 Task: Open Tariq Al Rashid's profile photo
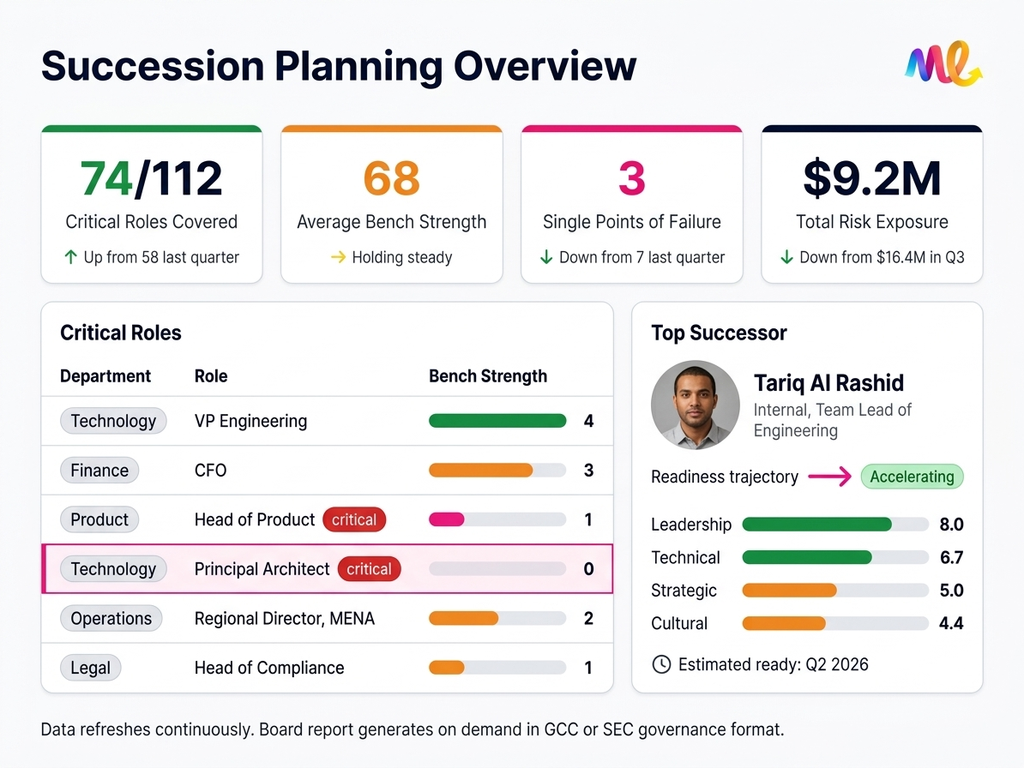tap(695, 404)
